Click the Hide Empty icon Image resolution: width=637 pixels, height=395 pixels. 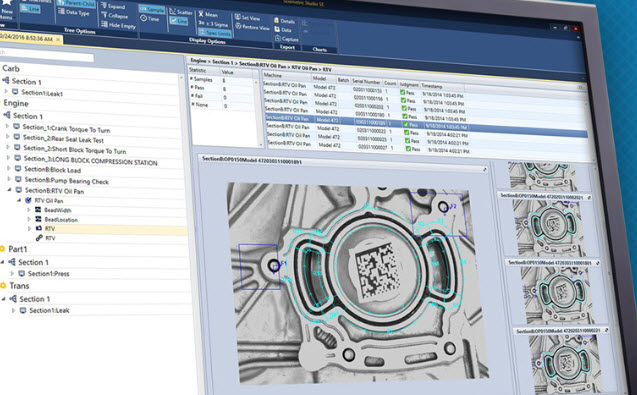coord(104,24)
